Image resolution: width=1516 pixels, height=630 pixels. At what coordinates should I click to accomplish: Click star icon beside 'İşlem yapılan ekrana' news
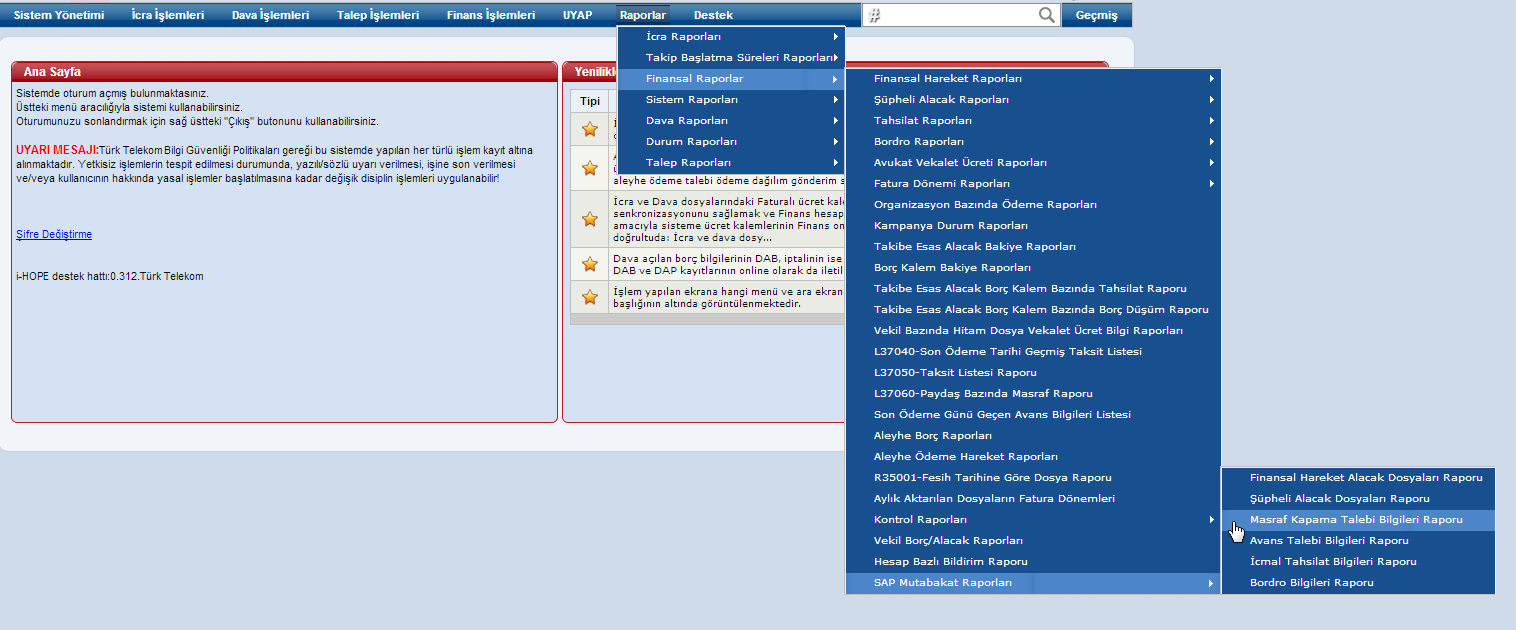(x=590, y=297)
